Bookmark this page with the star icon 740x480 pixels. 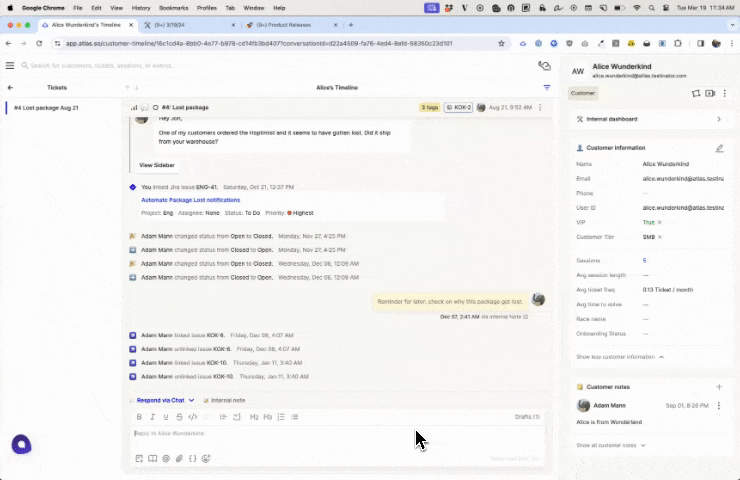pos(501,43)
